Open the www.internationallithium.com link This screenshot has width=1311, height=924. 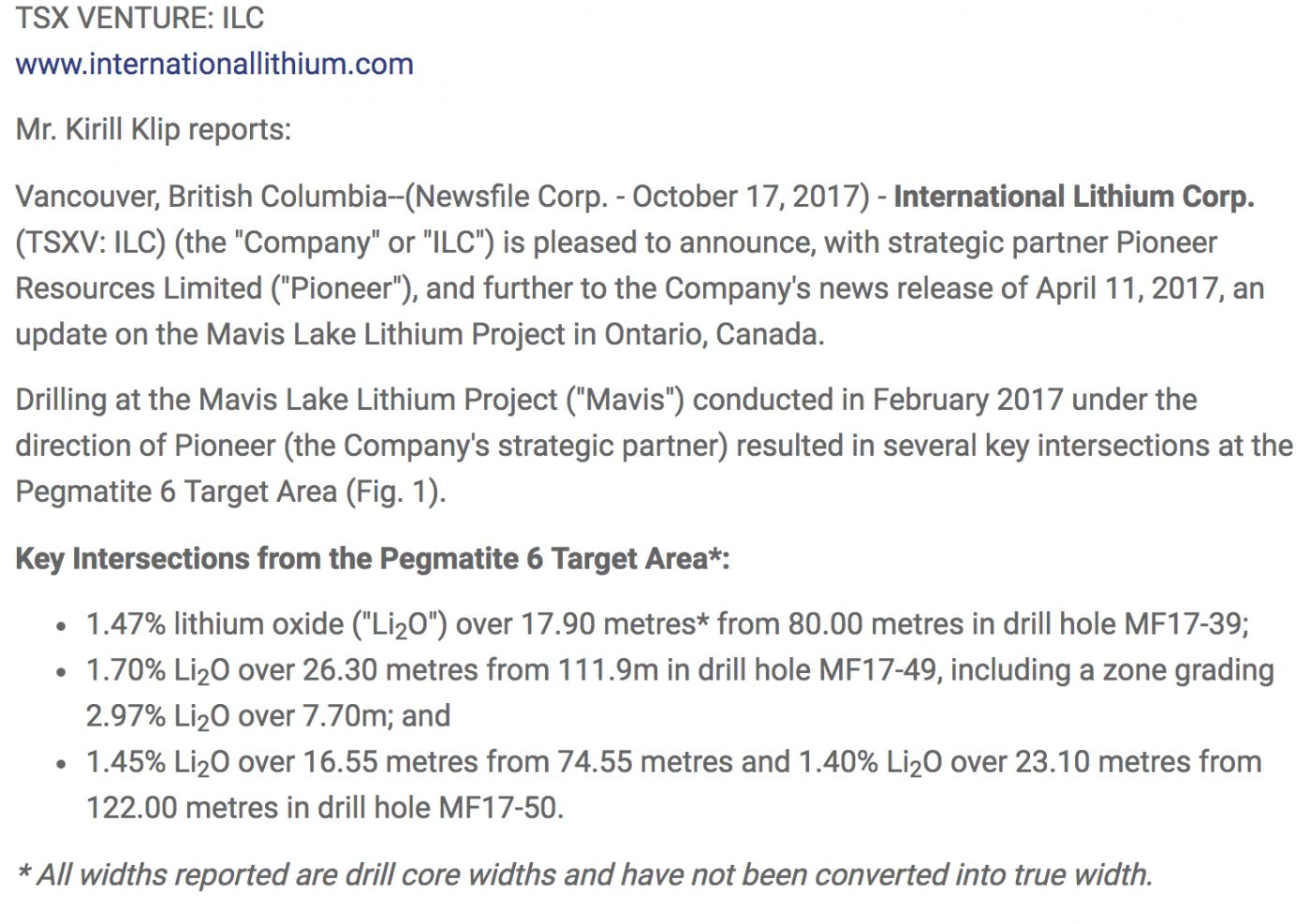click(214, 64)
